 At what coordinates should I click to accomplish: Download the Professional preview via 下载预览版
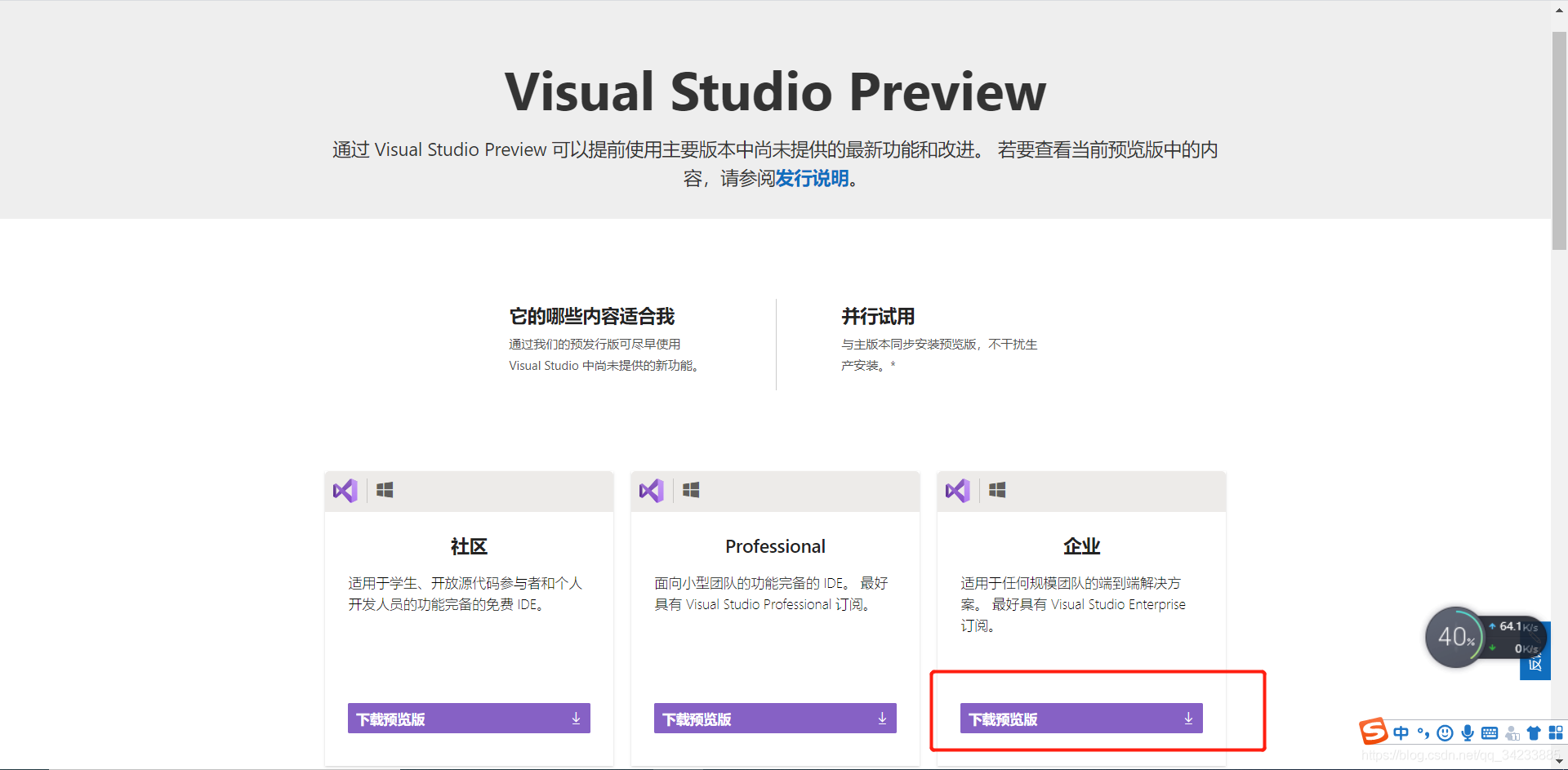pyautogui.click(x=775, y=719)
